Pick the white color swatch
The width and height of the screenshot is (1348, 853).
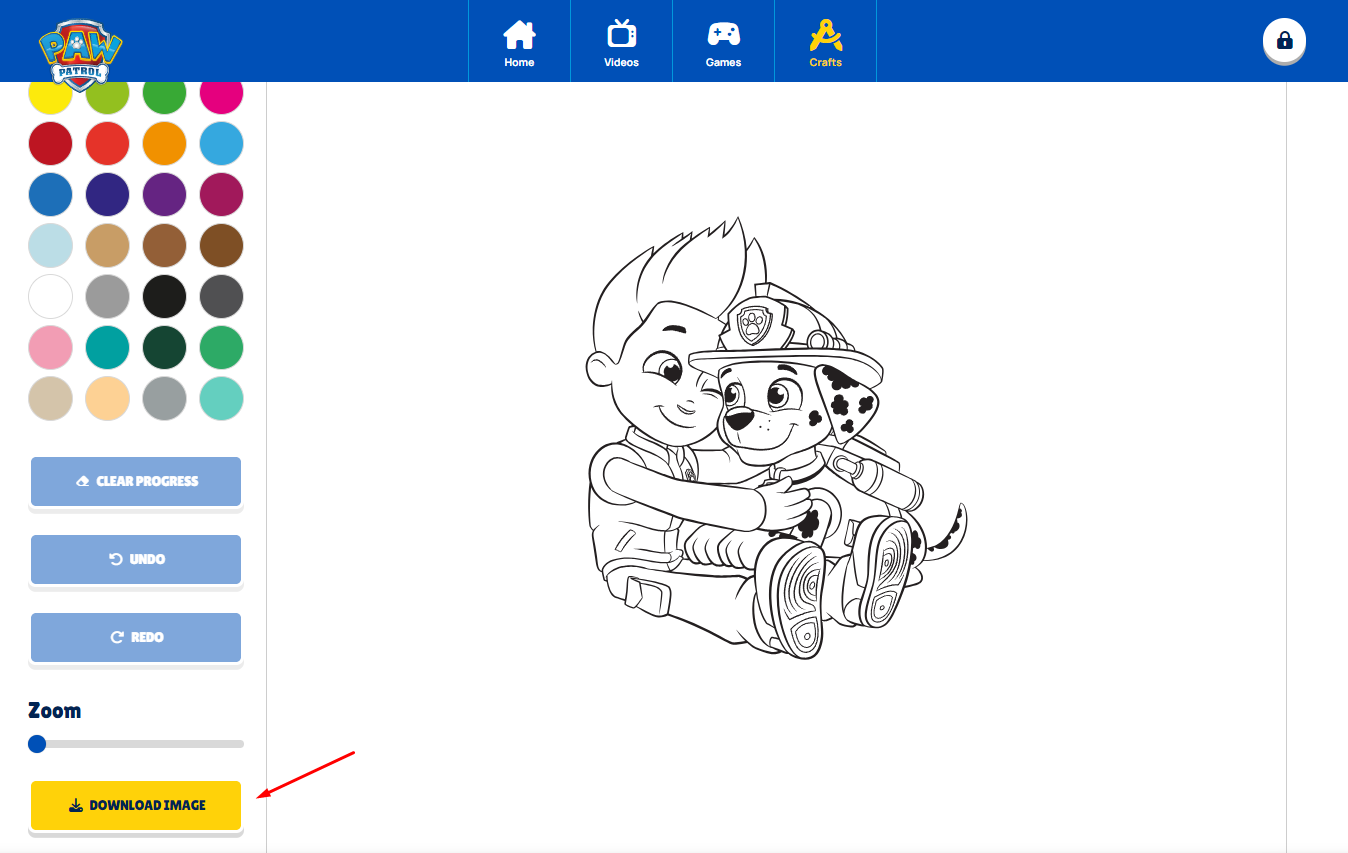click(50, 297)
